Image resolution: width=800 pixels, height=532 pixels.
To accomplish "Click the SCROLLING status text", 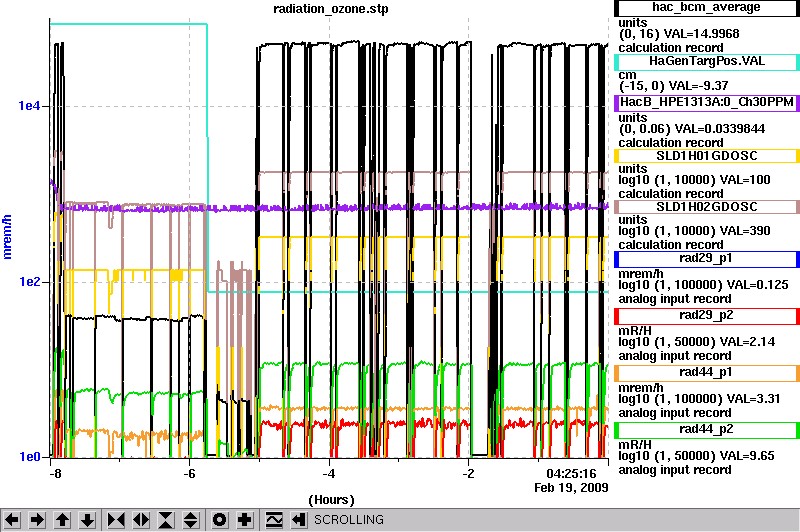I will point(348,520).
